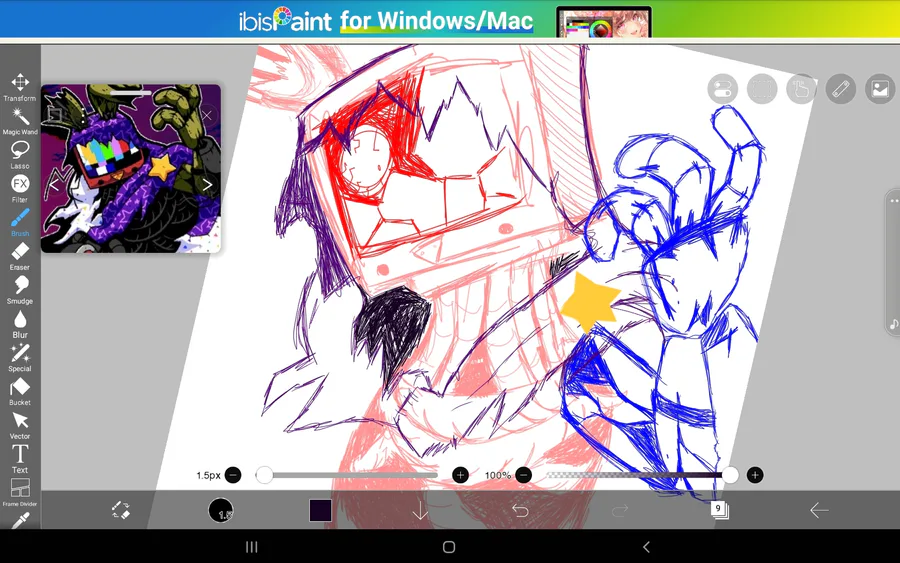Tap the brush/eraser swap icon
Screen dimensions: 900x563
(121, 510)
